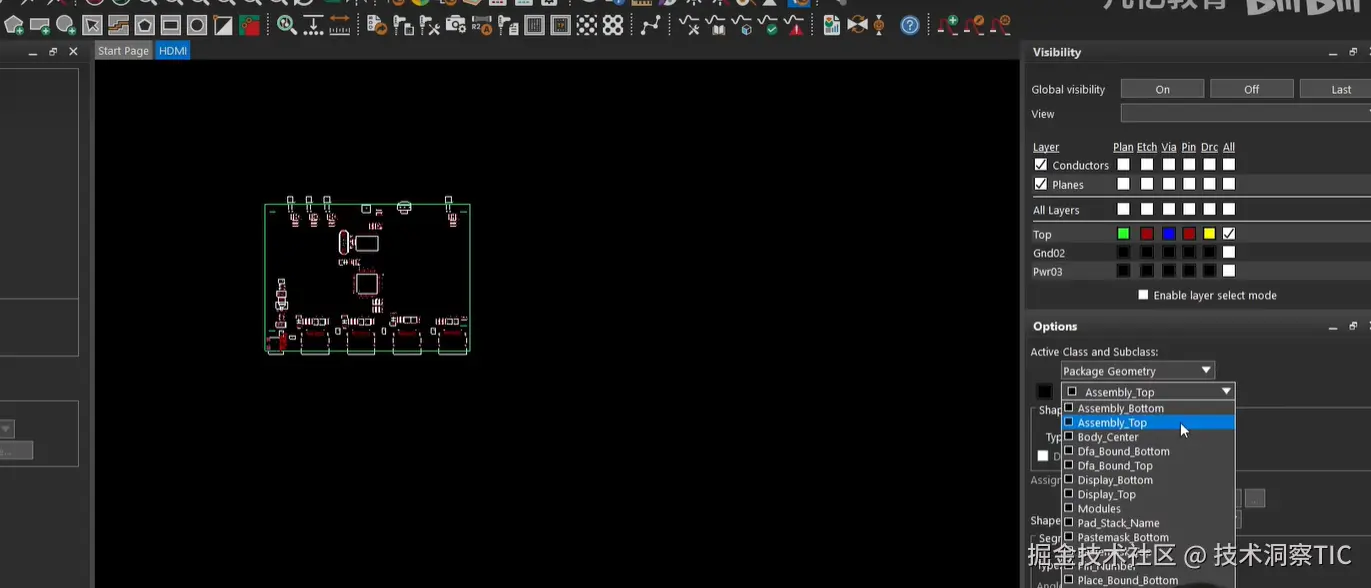Click the dotted grid pattern icon
The height and width of the screenshot is (588, 1371).
tap(587, 25)
